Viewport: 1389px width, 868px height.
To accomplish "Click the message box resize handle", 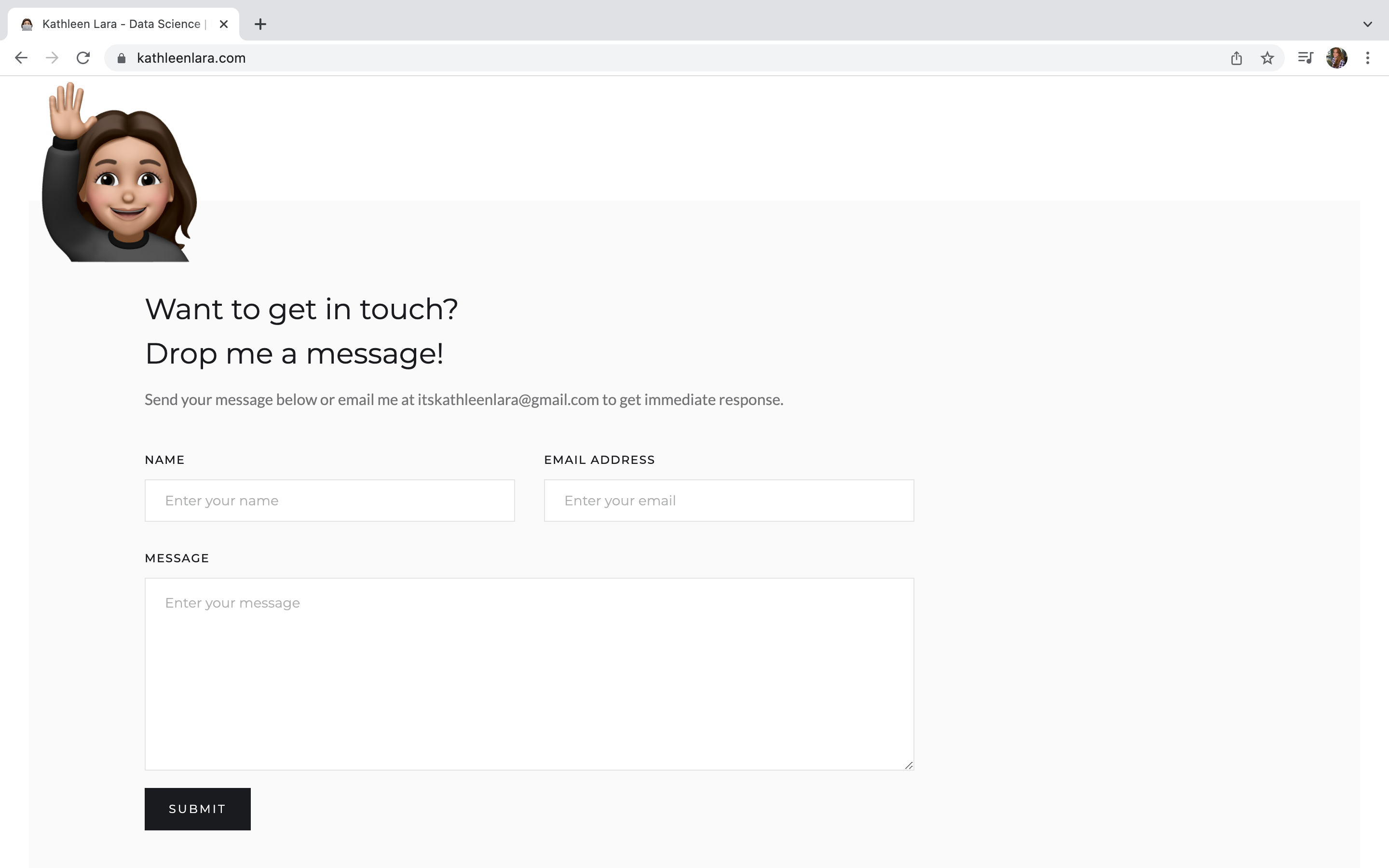I will pyautogui.click(x=909, y=765).
